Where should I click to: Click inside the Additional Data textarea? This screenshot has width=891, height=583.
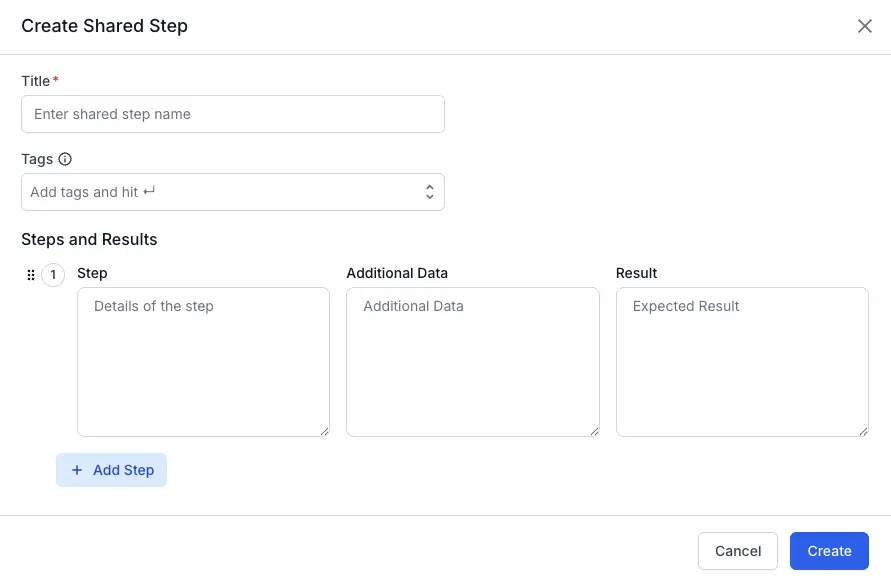click(x=472, y=360)
